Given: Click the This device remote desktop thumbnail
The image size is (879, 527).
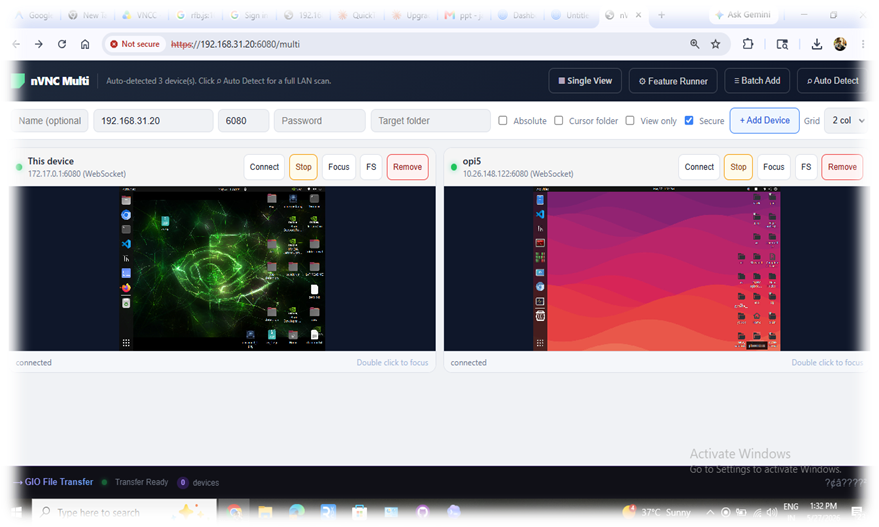Looking at the screenshot, I should [x=223, y=269].
